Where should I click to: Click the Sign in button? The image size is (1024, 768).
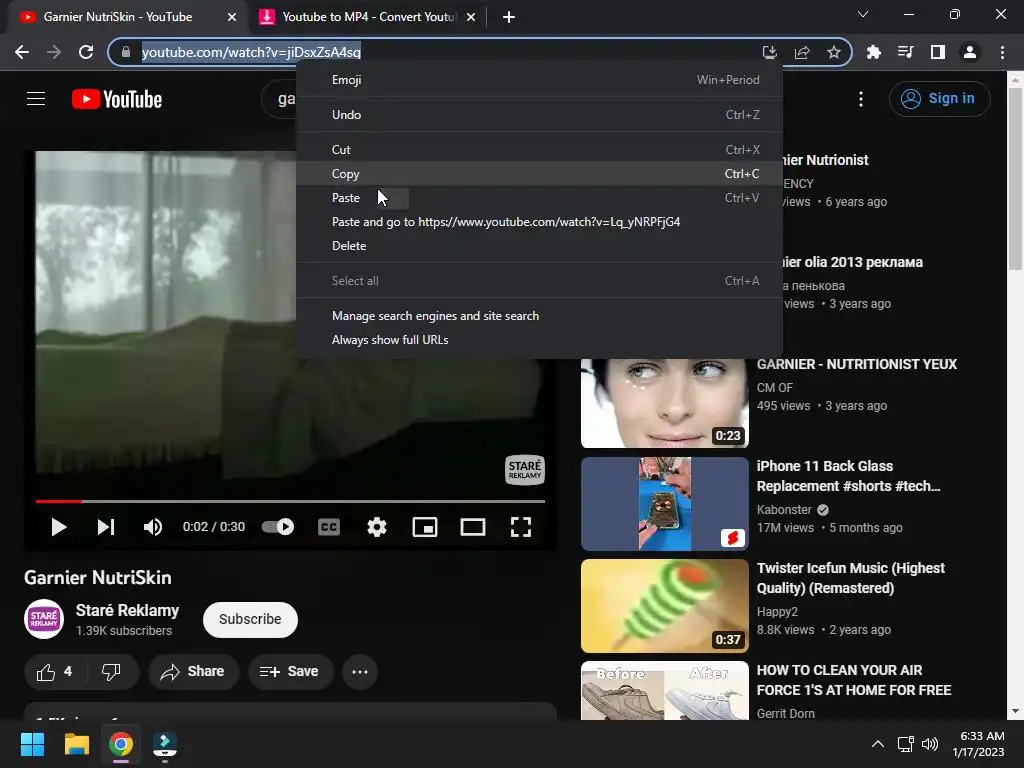tap(940, 99)
